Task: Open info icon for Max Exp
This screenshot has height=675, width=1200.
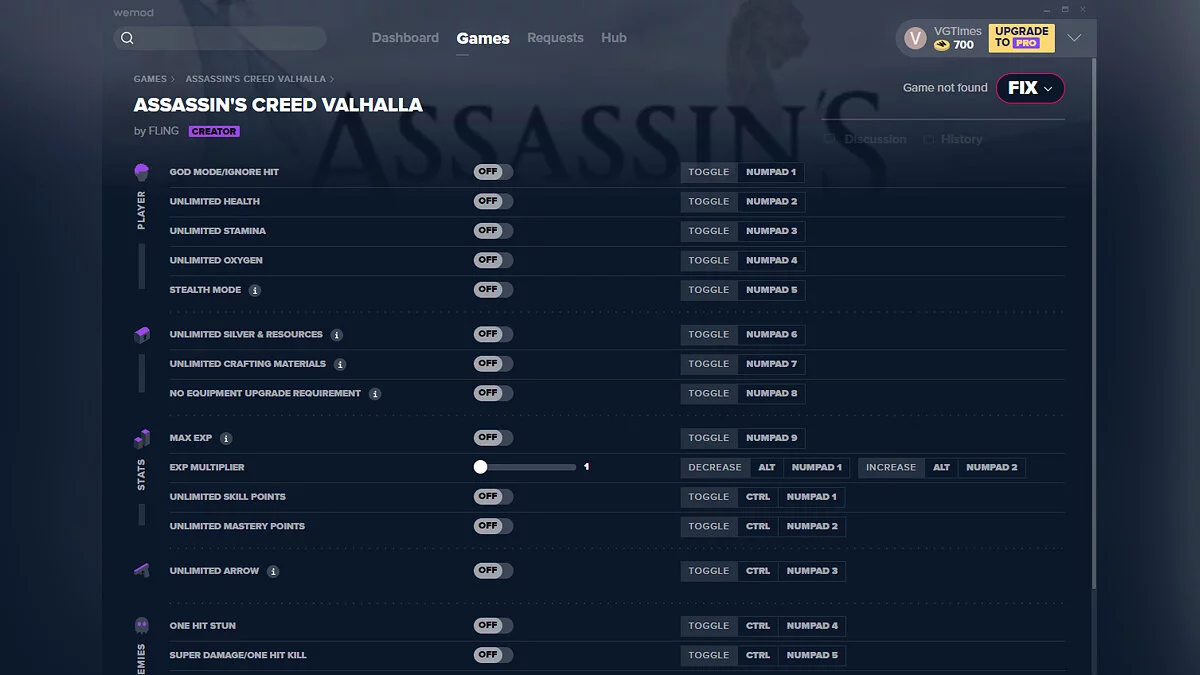Action: click(226, 438)
